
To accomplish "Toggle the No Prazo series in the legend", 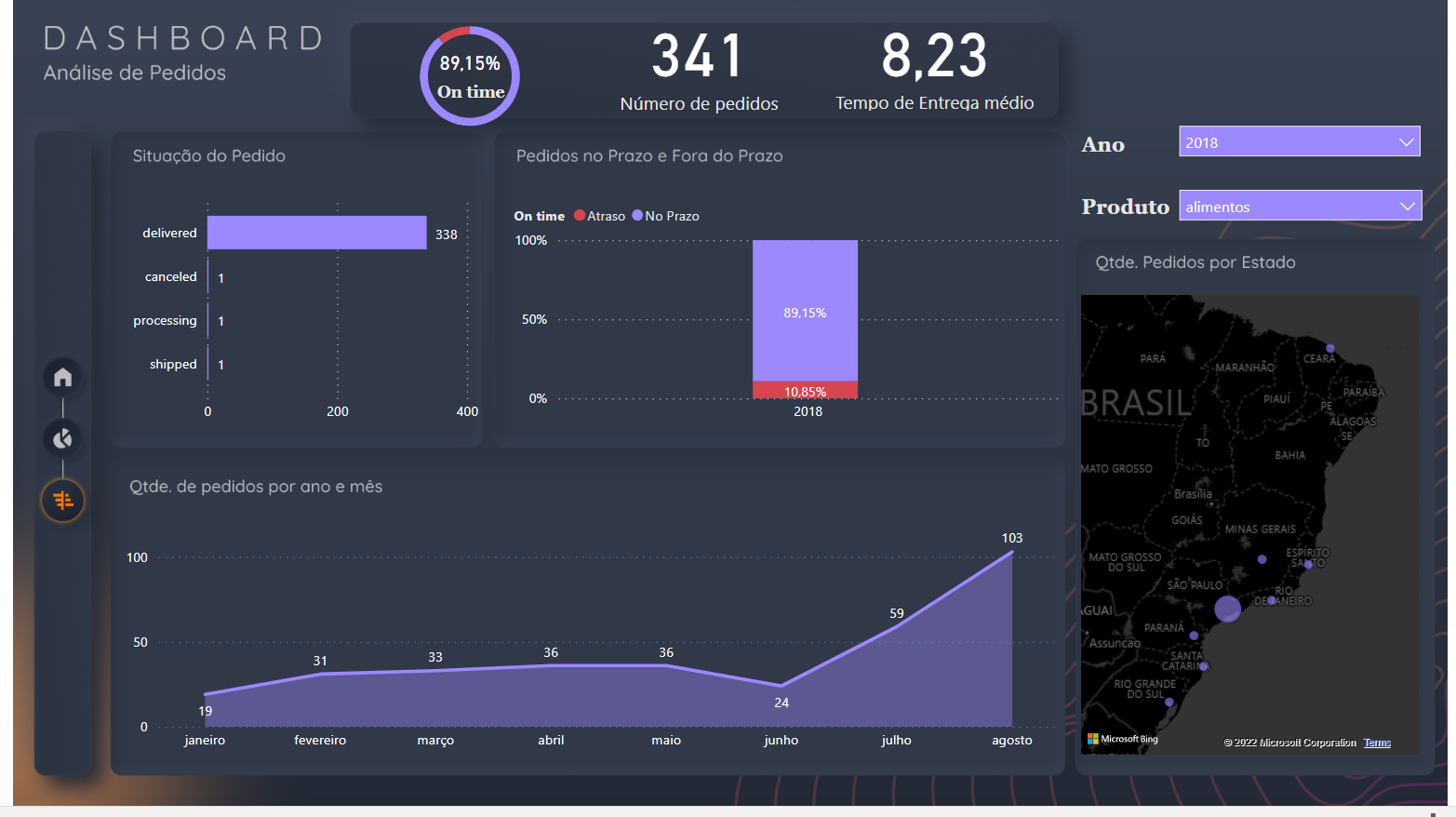I will [x=665, y=215].
